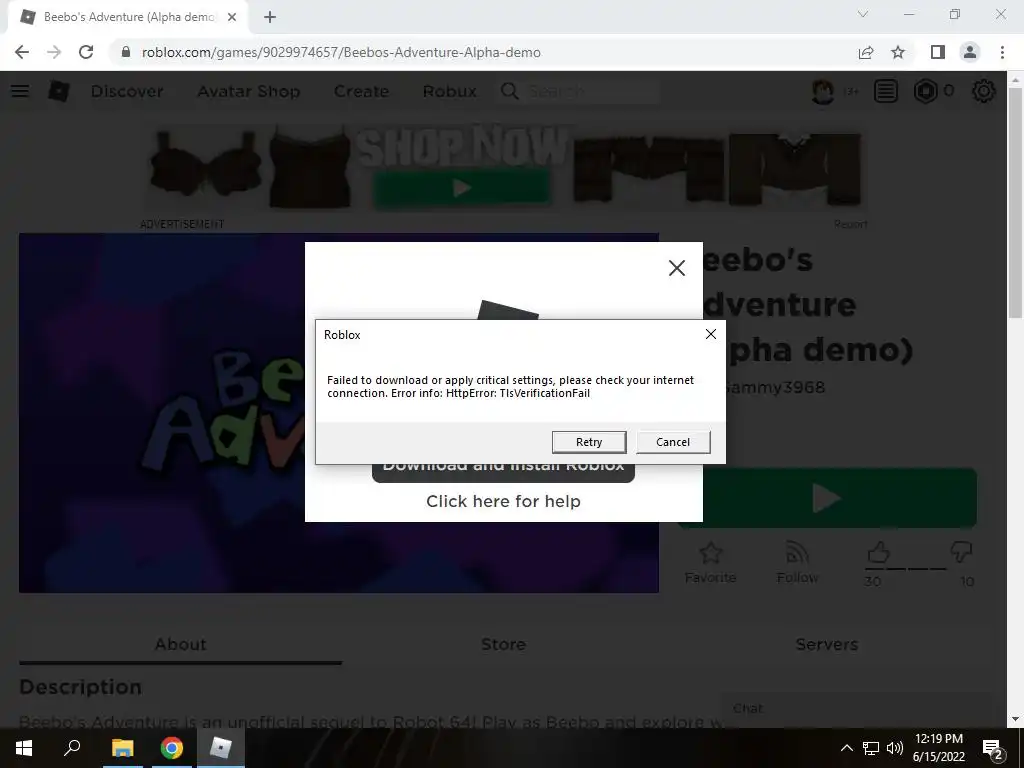
Task: Open the Robux page
Action: pyautogui.click(x=449, y=91)
